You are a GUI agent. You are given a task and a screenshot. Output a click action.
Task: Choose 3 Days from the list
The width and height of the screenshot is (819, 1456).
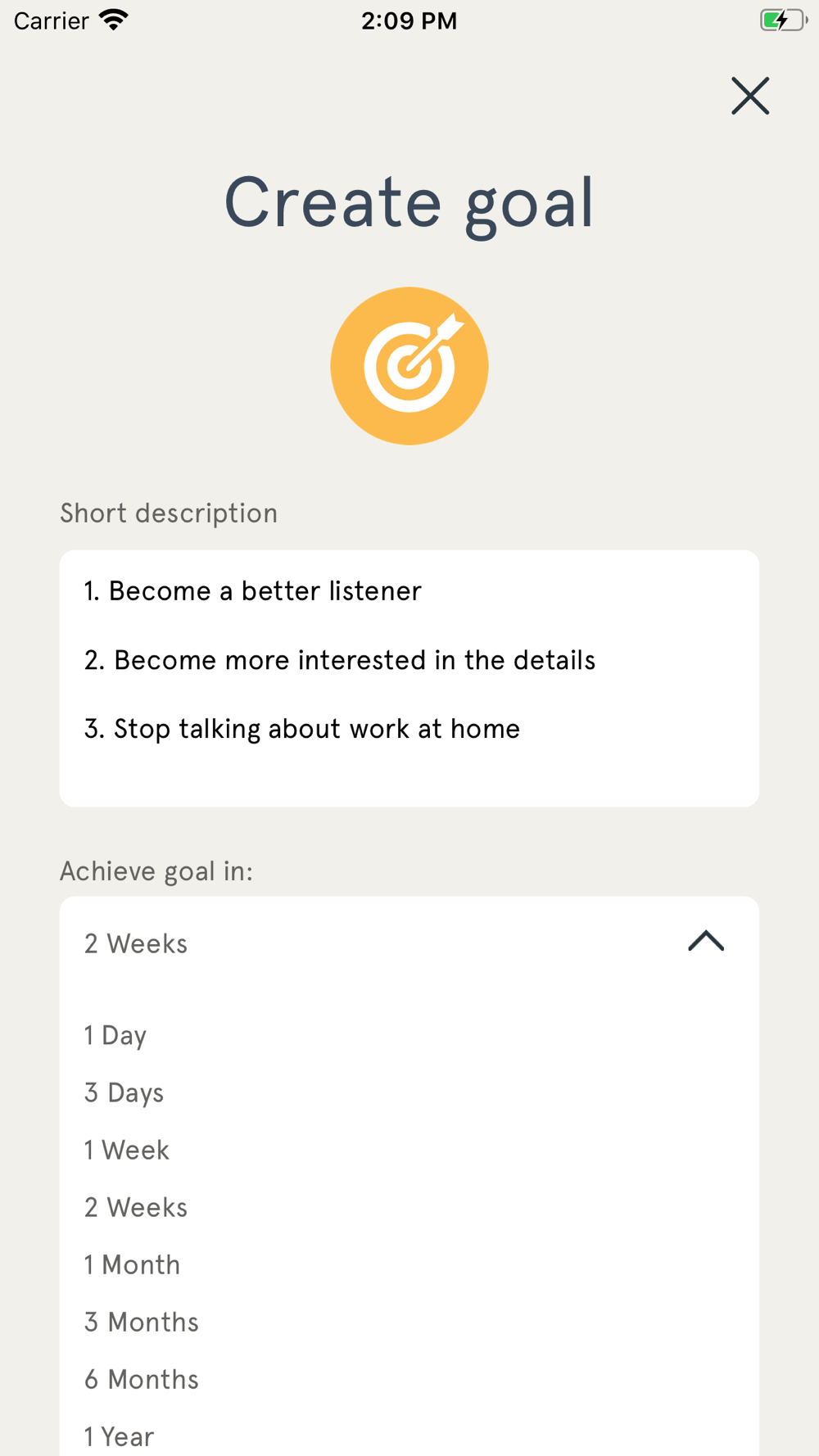coord(124,1093)
